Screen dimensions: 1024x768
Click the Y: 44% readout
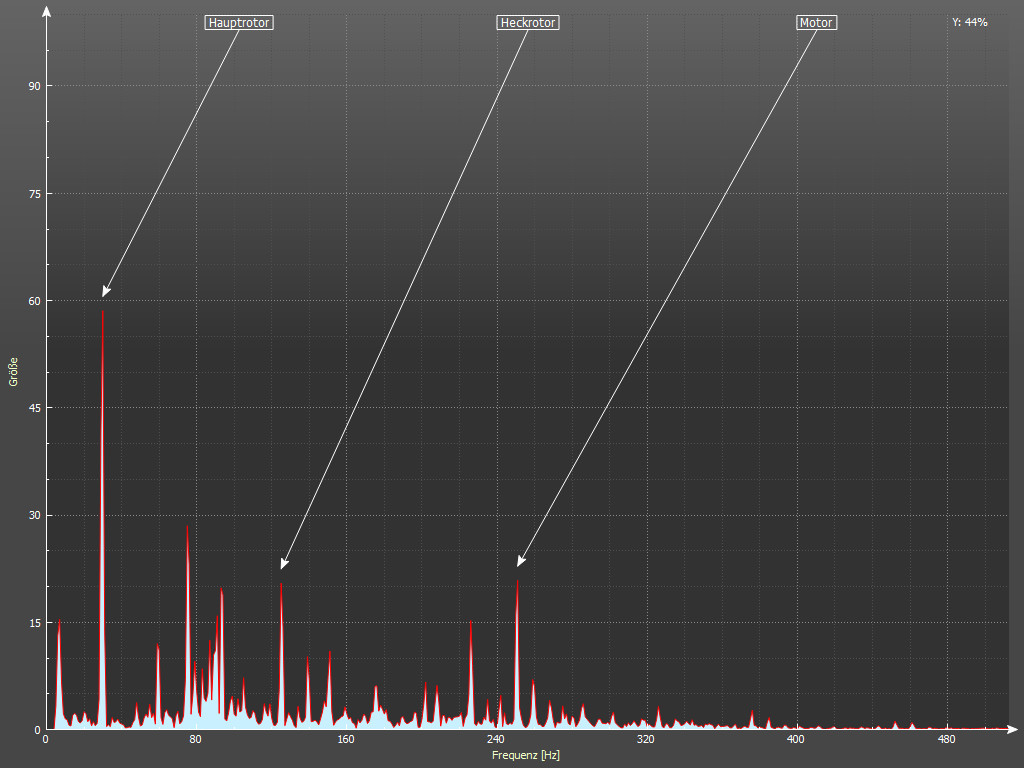coord(969,22)
